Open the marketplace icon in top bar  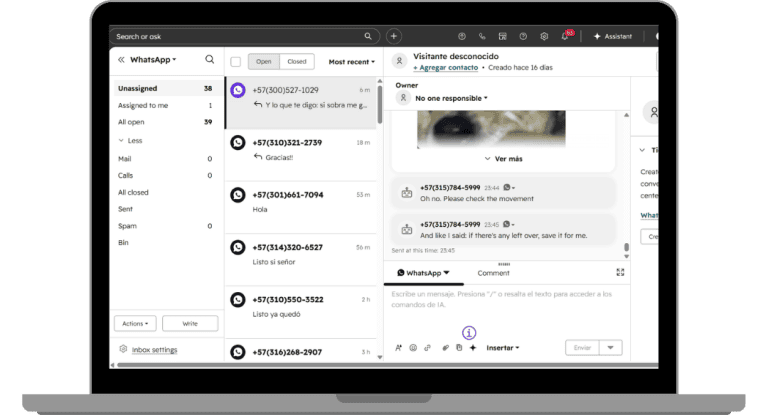point(503,36)
